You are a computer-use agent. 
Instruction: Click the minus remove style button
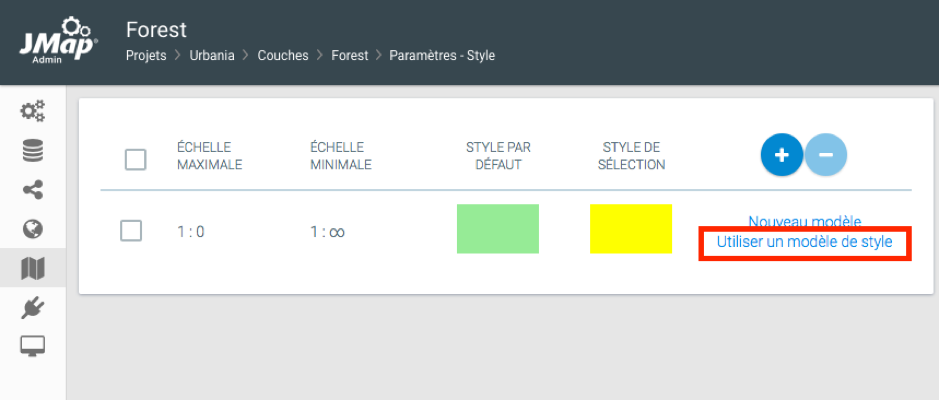(826, 155)
